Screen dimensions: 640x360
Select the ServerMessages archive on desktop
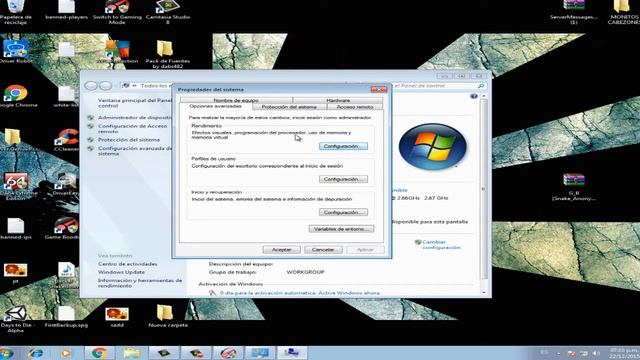coord(573,12)
